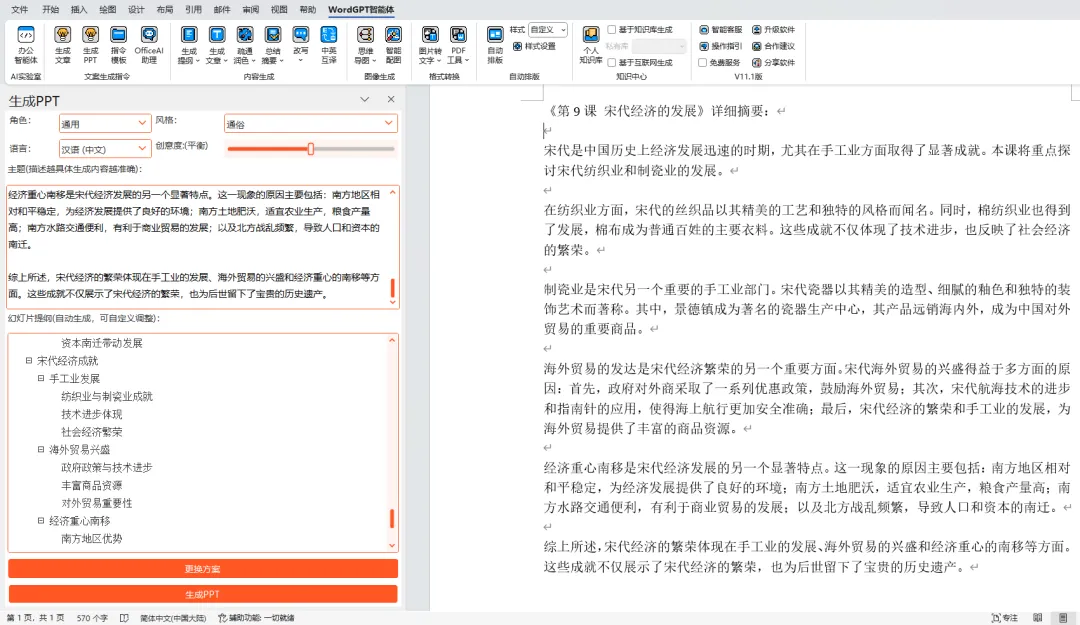Viewport: 1080px width, 625px height.
Task: Select 南方地区优势 tree item
Action: tap(92, 539)
